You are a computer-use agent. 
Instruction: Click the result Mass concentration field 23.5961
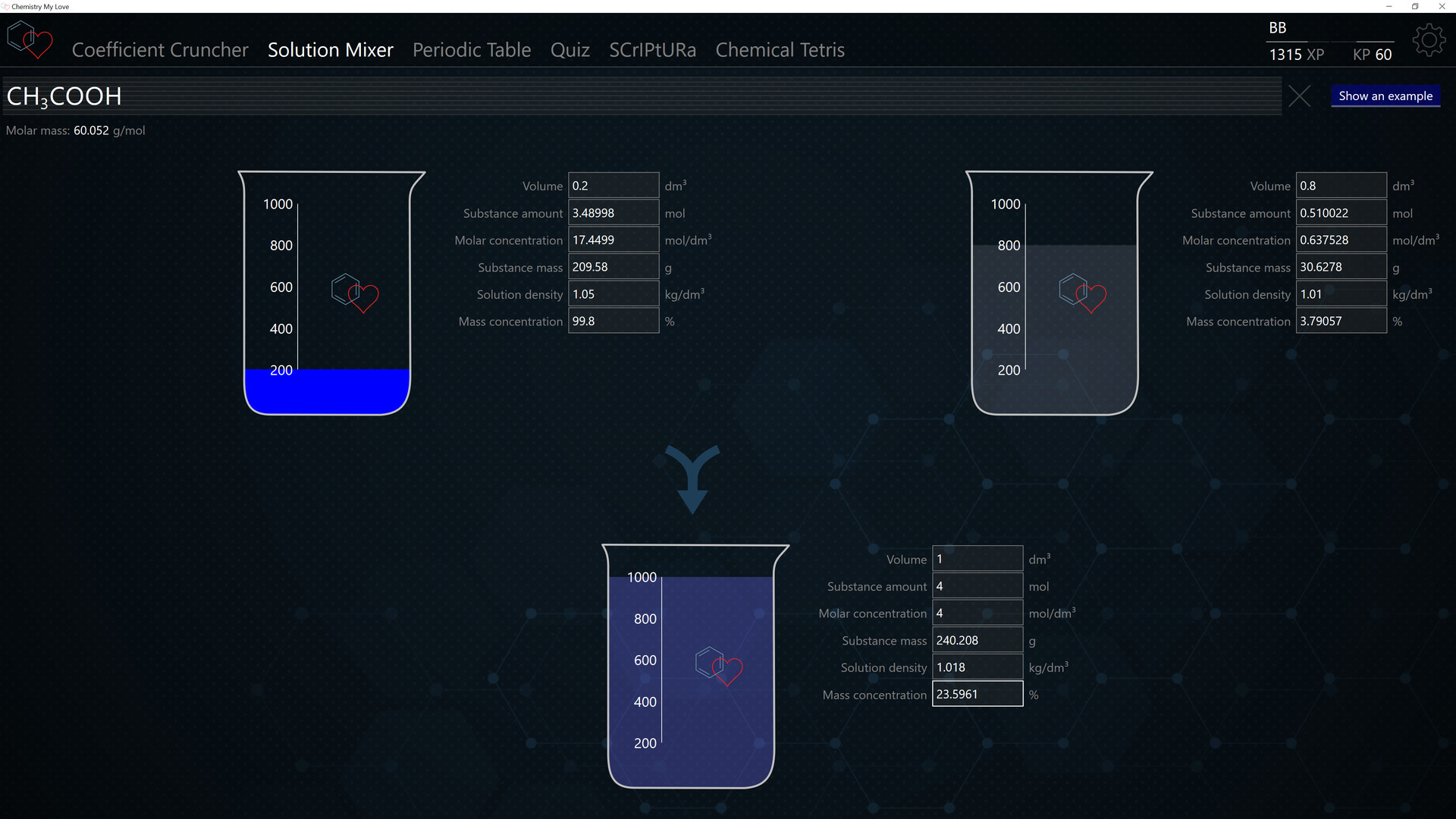[x=977, y=694]
